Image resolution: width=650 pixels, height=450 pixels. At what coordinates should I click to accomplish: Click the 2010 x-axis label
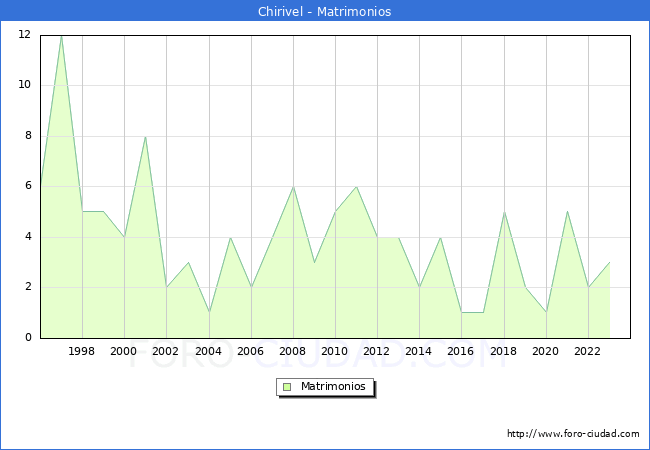(x=335, y=351)
